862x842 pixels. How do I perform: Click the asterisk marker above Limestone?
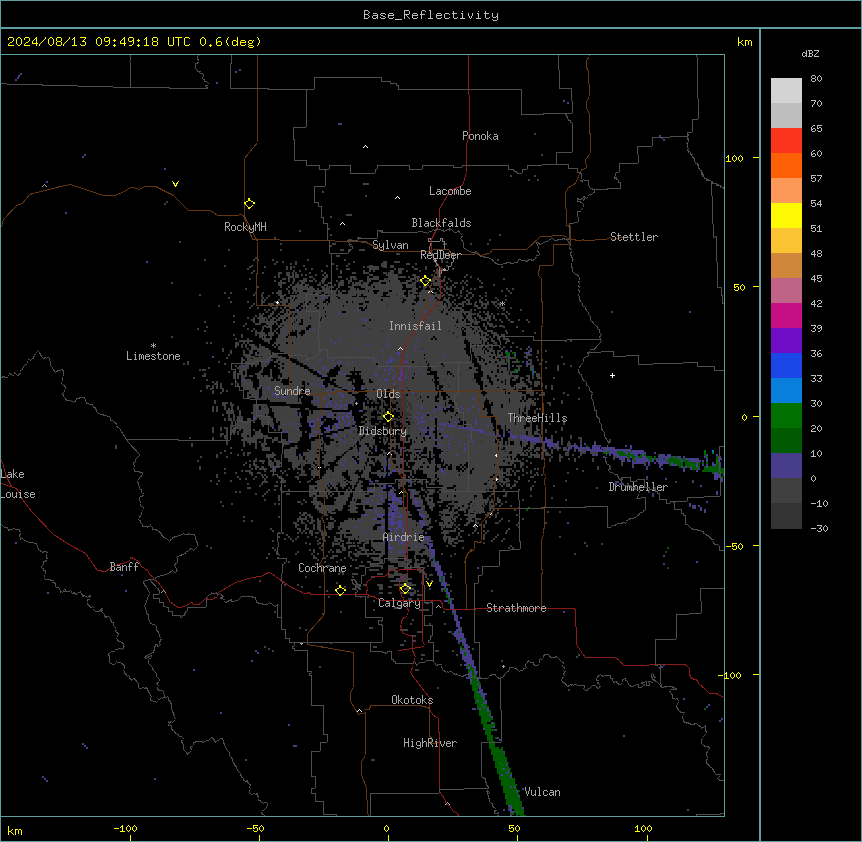pos(153,346)
